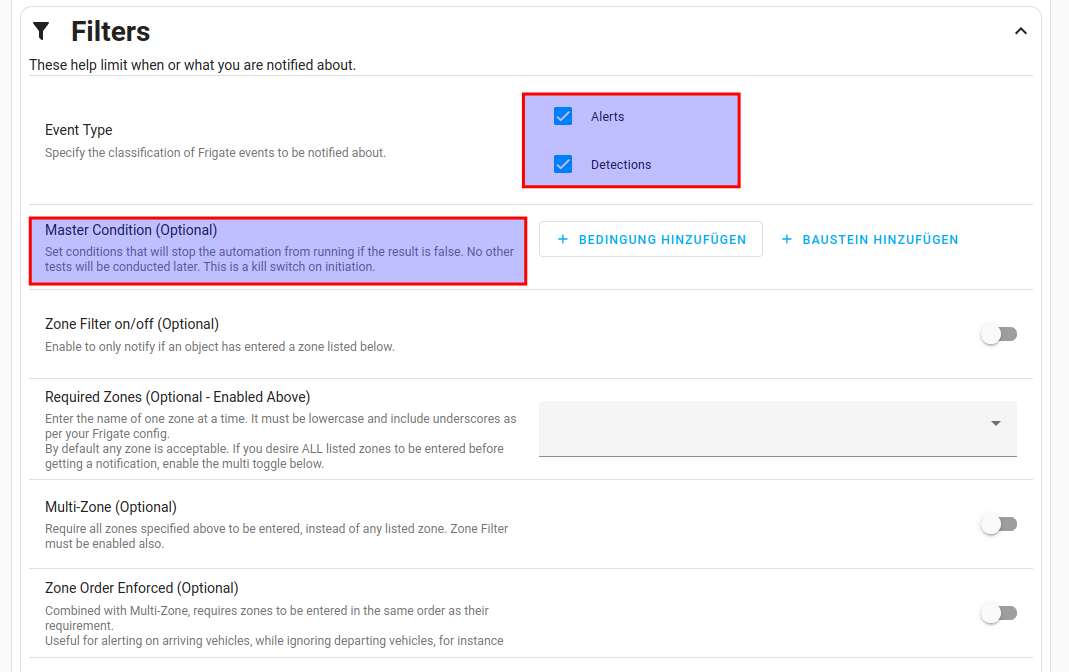Turn on the Multi-Zone toggle
Image resolution: width=1069 pixels, height=672 pixels.
[x=998, y=524]
